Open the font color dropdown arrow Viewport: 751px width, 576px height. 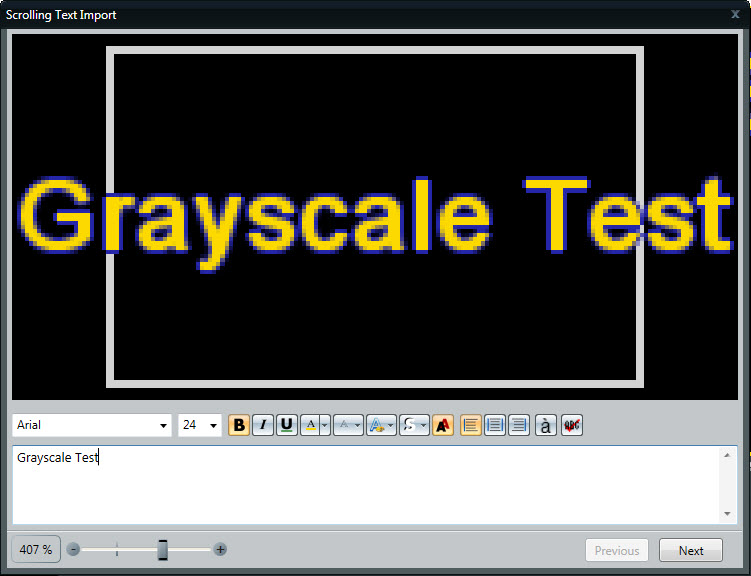pos(325,426)
